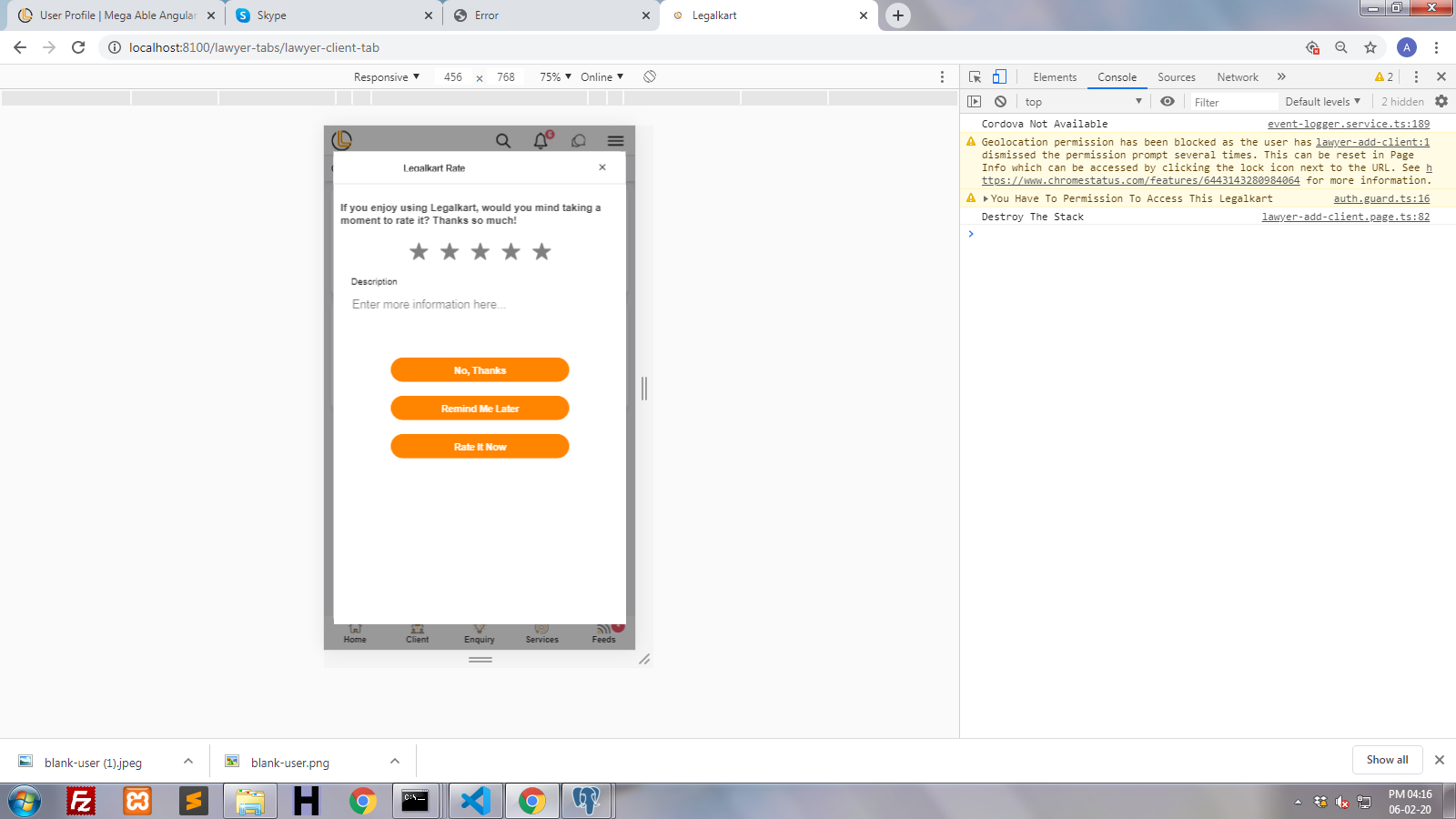Screen dimensions: 1456x819
Task: Toggle live expression eye icon
Action: point(1168,102)
